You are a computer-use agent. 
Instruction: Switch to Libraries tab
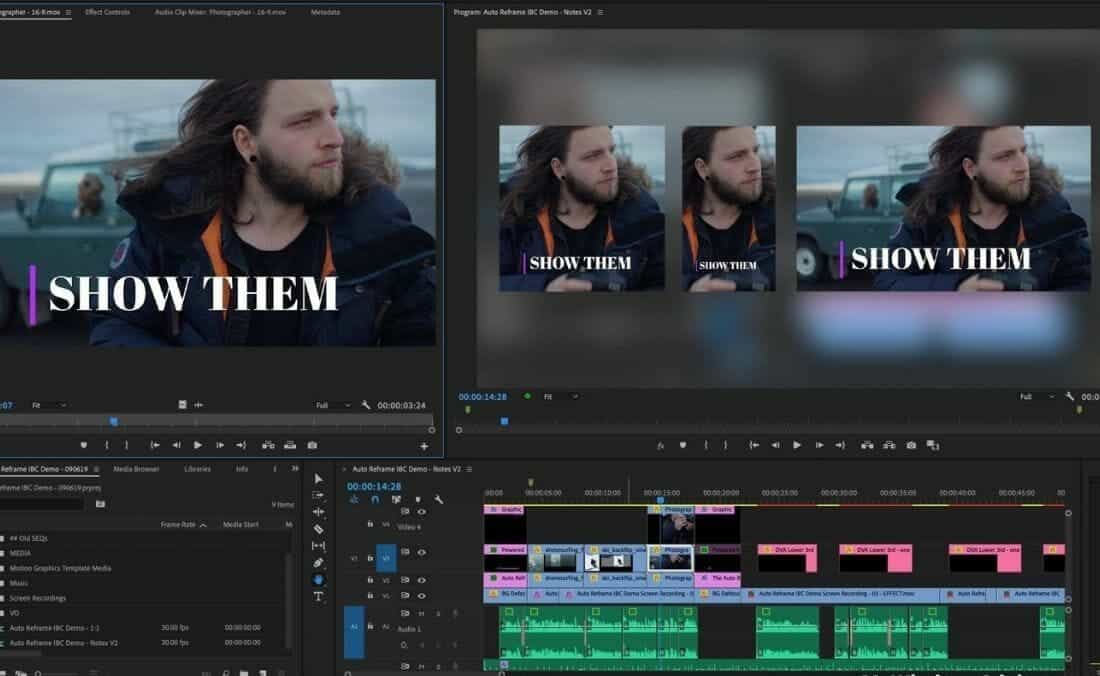pyautogui.click(x=197, y=468)
